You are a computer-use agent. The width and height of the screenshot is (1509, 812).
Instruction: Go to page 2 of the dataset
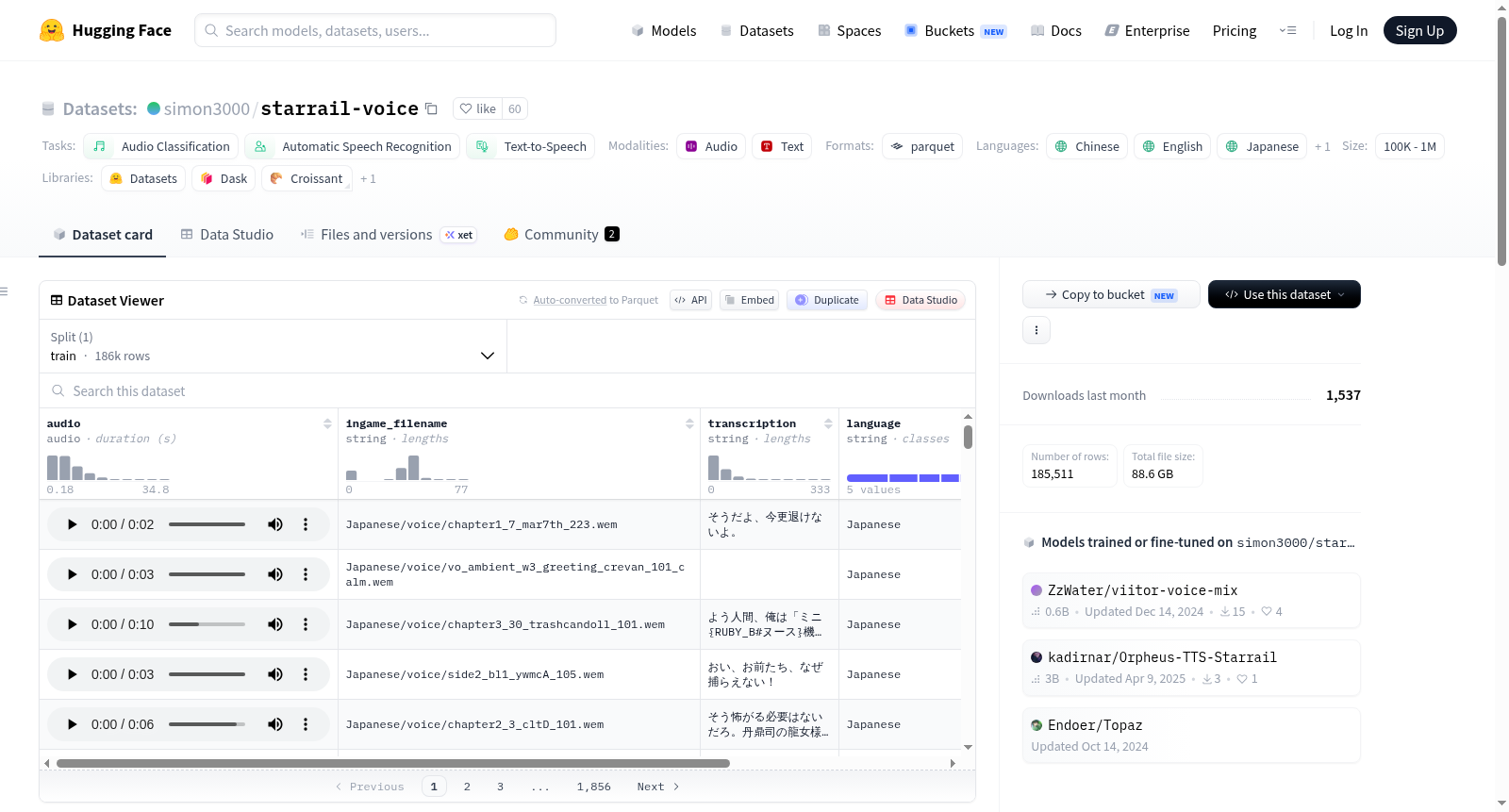point(467,787)
